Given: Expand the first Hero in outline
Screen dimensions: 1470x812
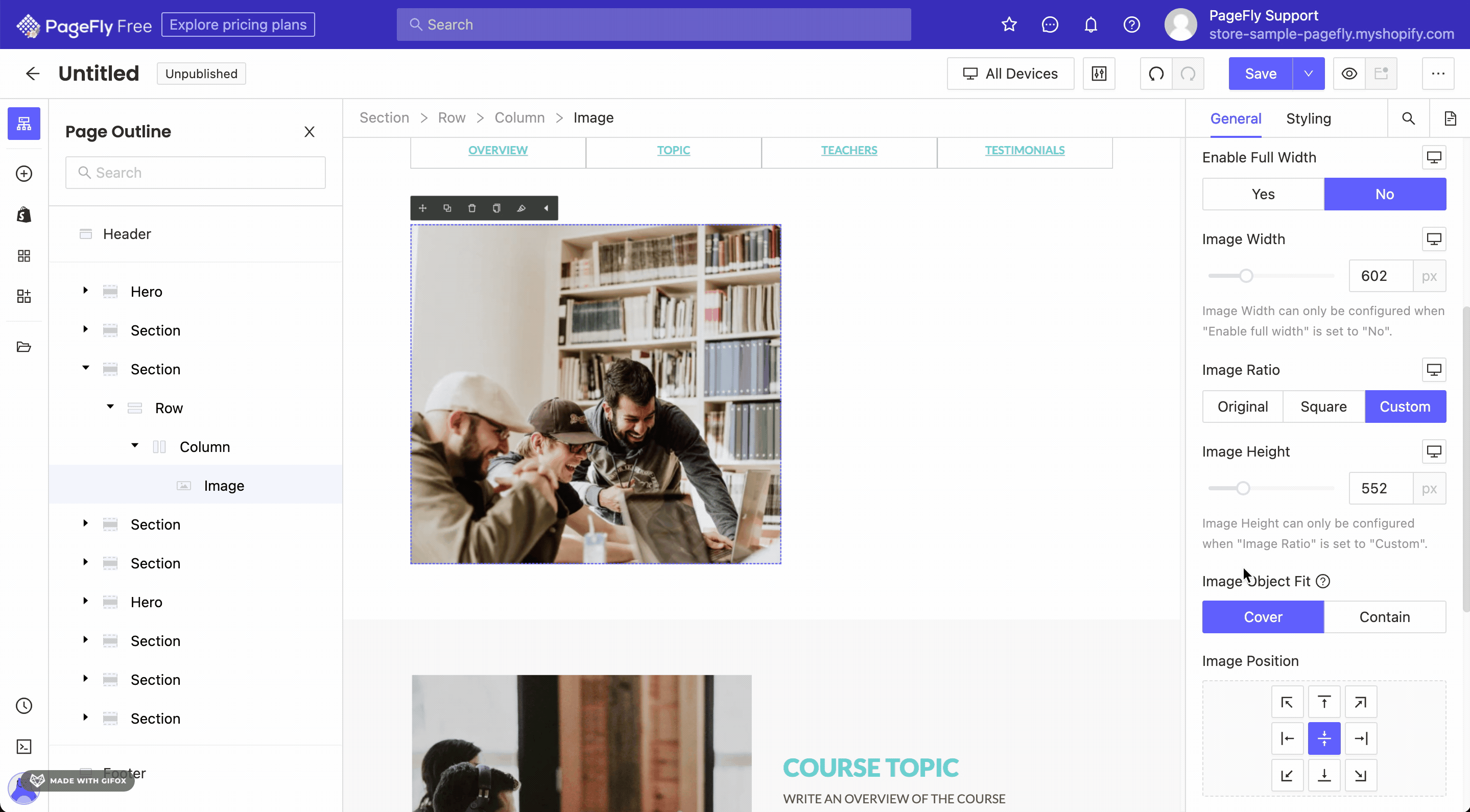Looking at the screenshot, I should [x=86, y=291].
